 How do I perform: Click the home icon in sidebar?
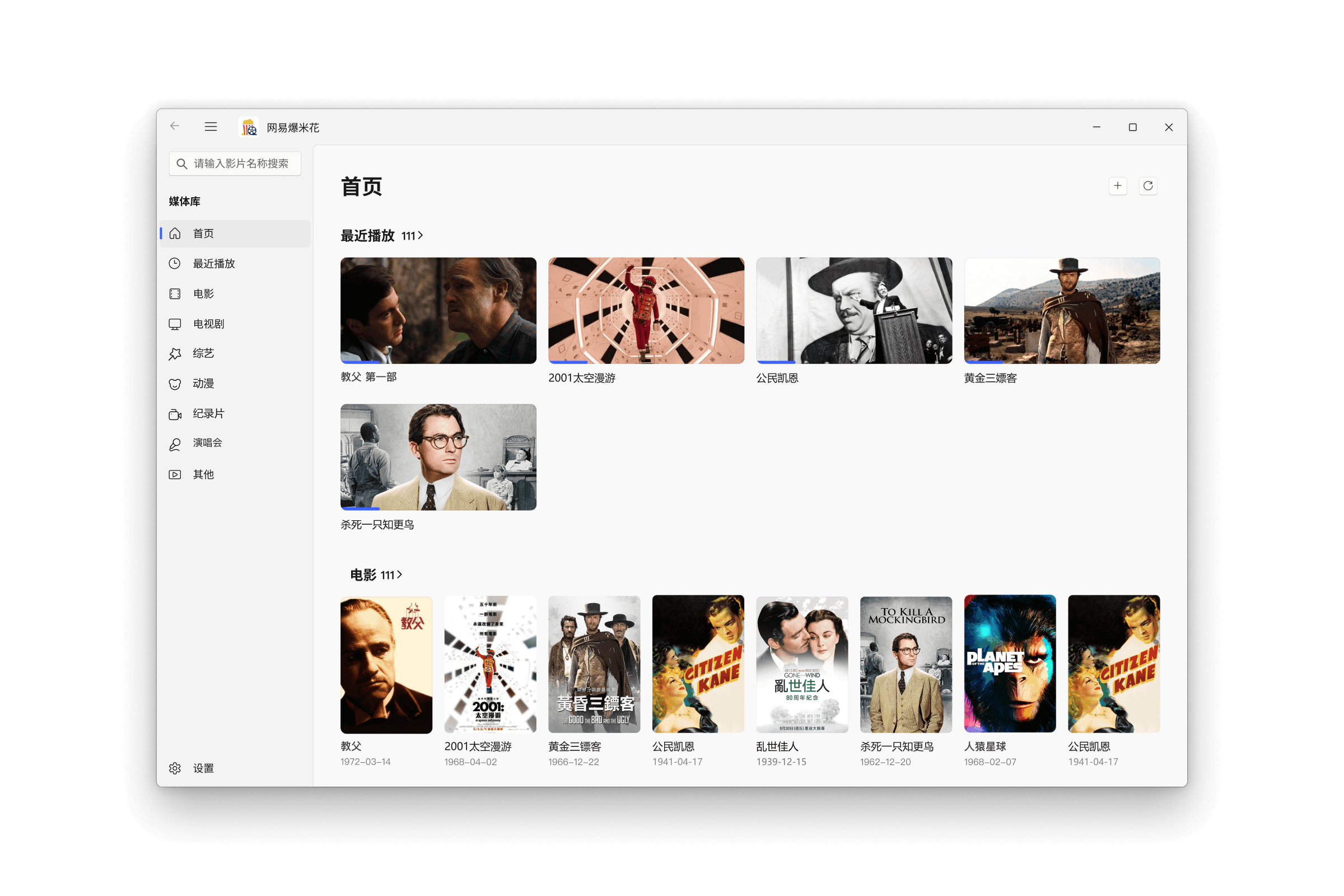(x=175, y=233)
